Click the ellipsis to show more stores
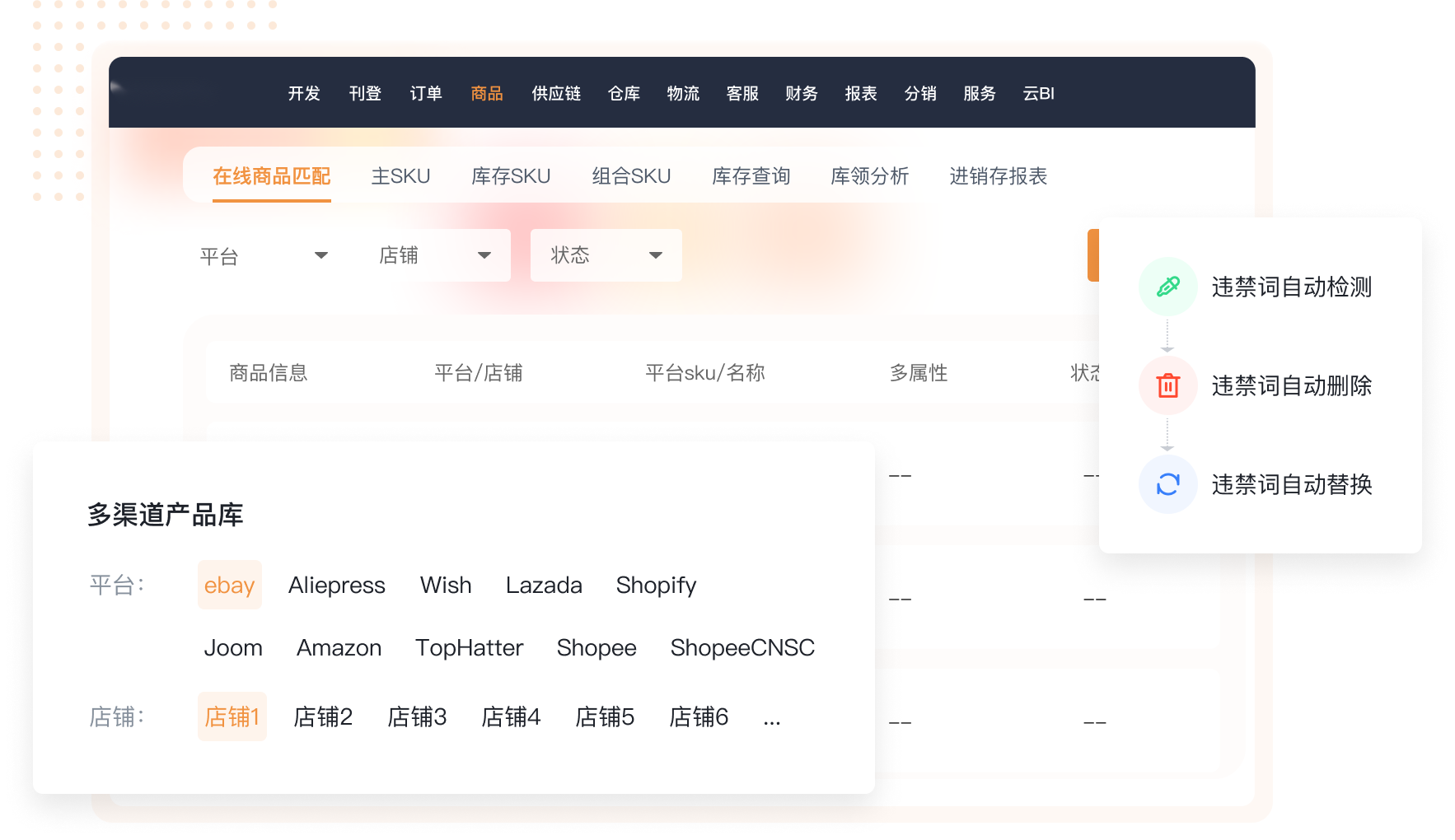Viewport: 1455px width, 840px height. click(771, 720)
